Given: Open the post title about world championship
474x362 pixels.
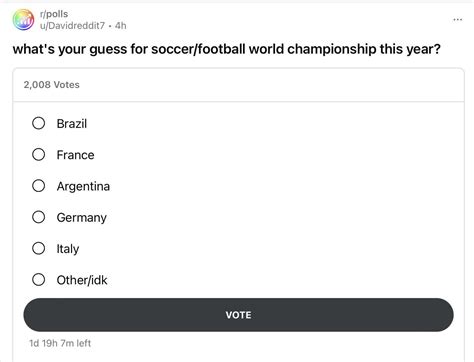Looking at the screenshot, I should [227, 49].
